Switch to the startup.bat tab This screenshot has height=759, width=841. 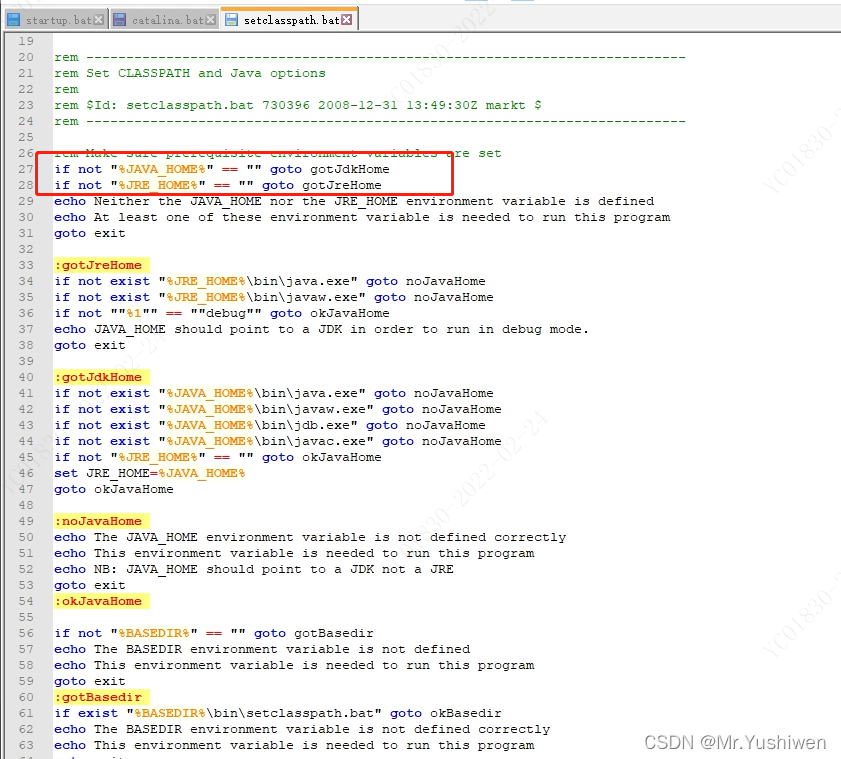coord(56,20)
